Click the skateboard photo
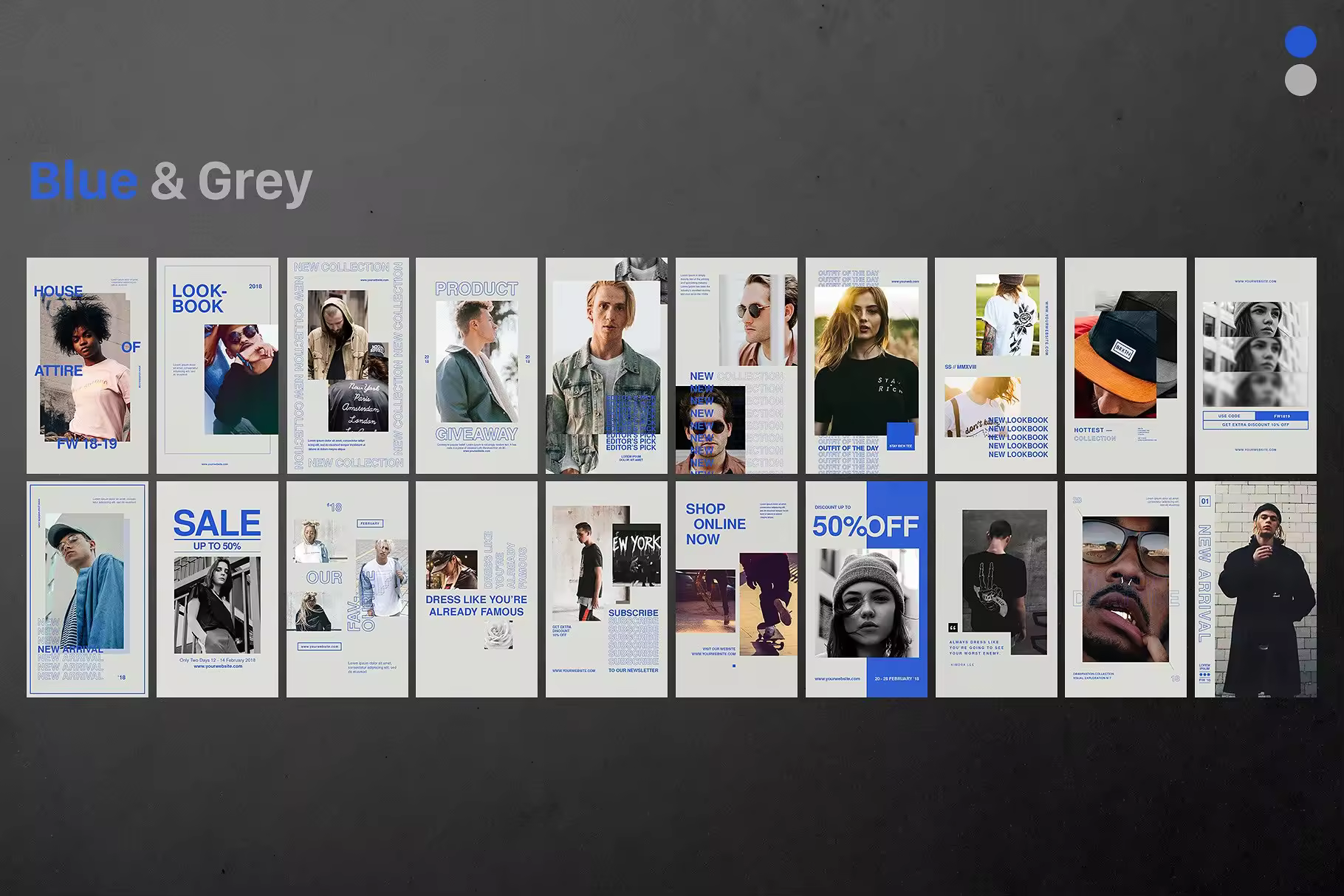Viewport: 1344px width, 896px height. coord(768,604)
